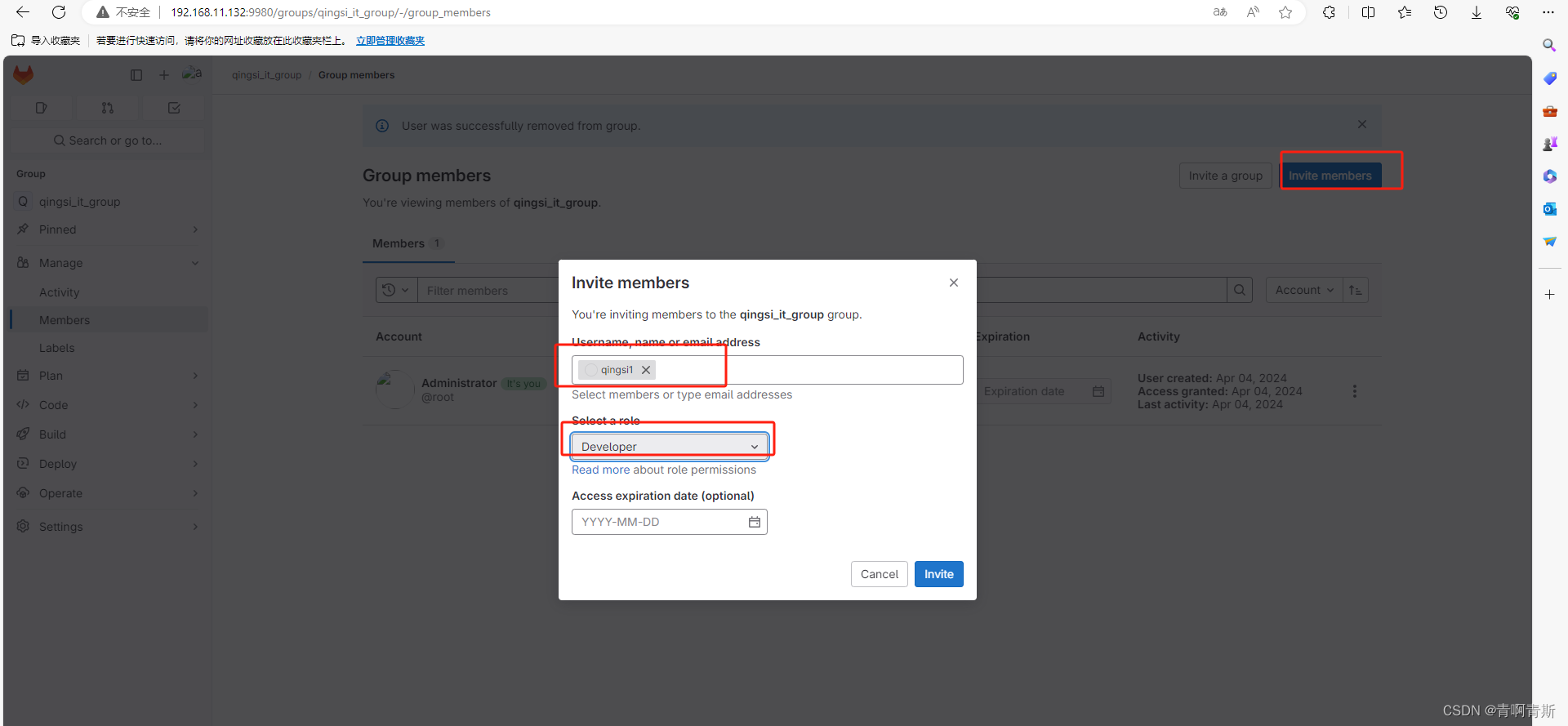Expand the Settings section
Screen dimensions: 1568x726
108,527
